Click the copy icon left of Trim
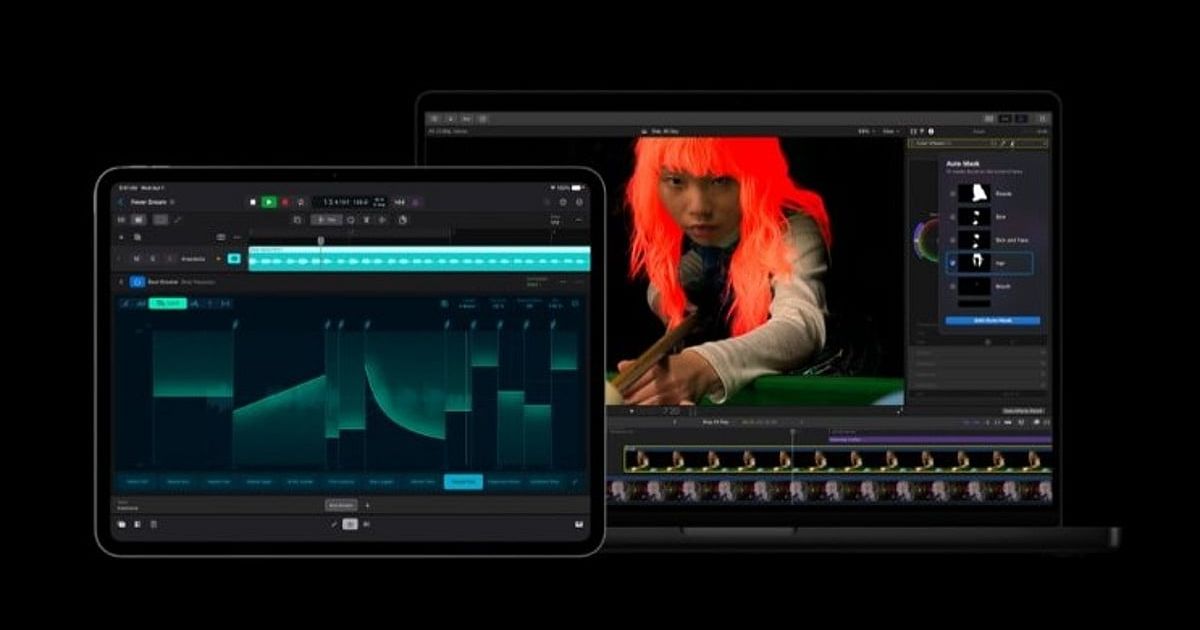1200x630 pixels. click(297, 219)
